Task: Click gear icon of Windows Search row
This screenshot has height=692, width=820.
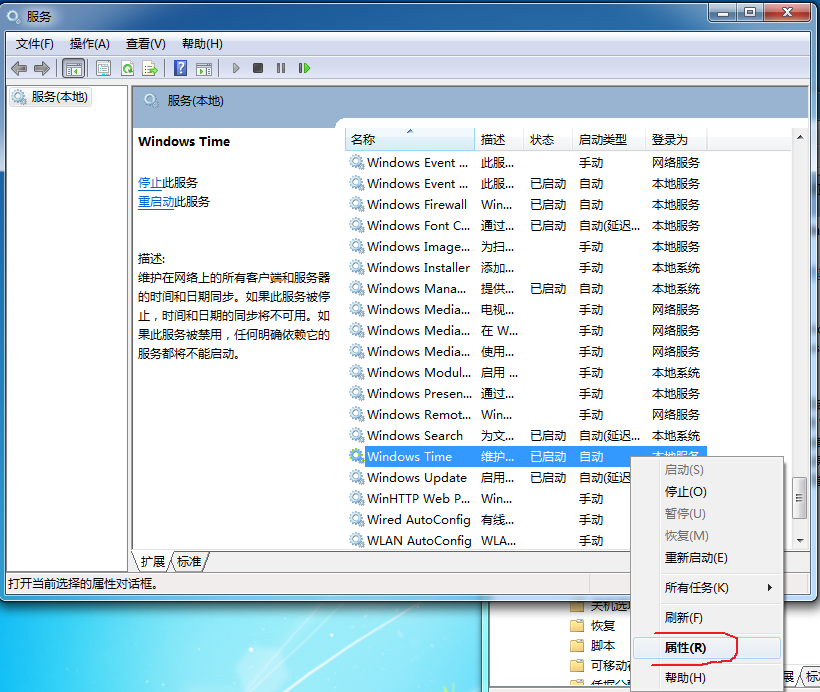Action: pos(357,435)
